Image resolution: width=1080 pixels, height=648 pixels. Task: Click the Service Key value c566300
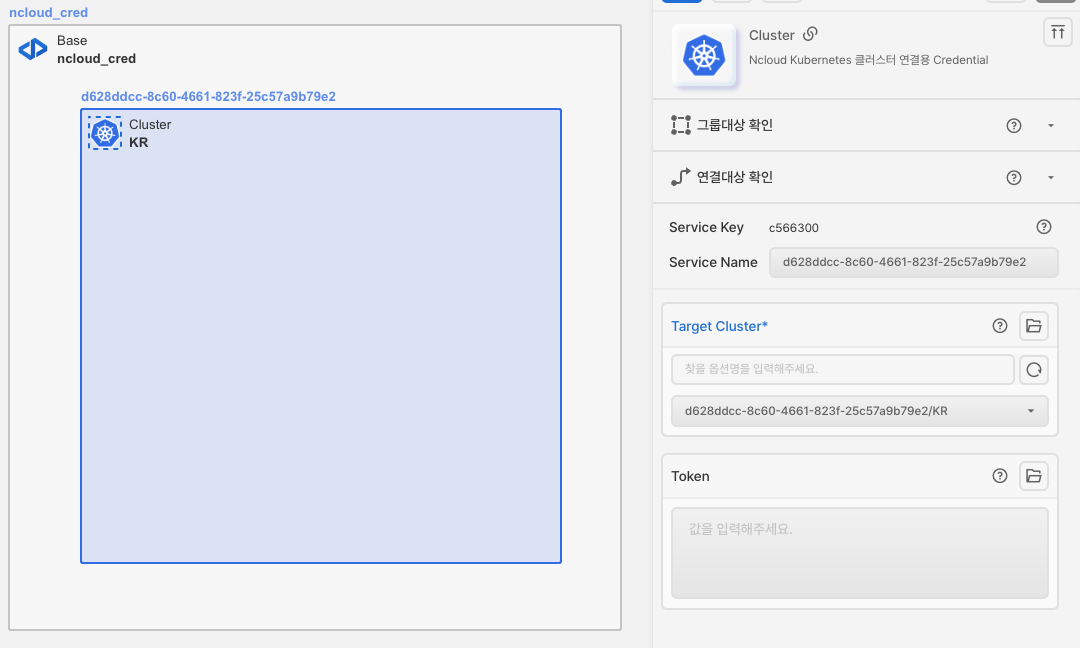793,228
